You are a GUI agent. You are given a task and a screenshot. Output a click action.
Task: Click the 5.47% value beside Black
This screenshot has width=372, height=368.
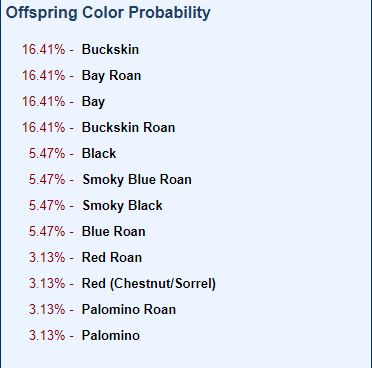click(x=47, y=153)
